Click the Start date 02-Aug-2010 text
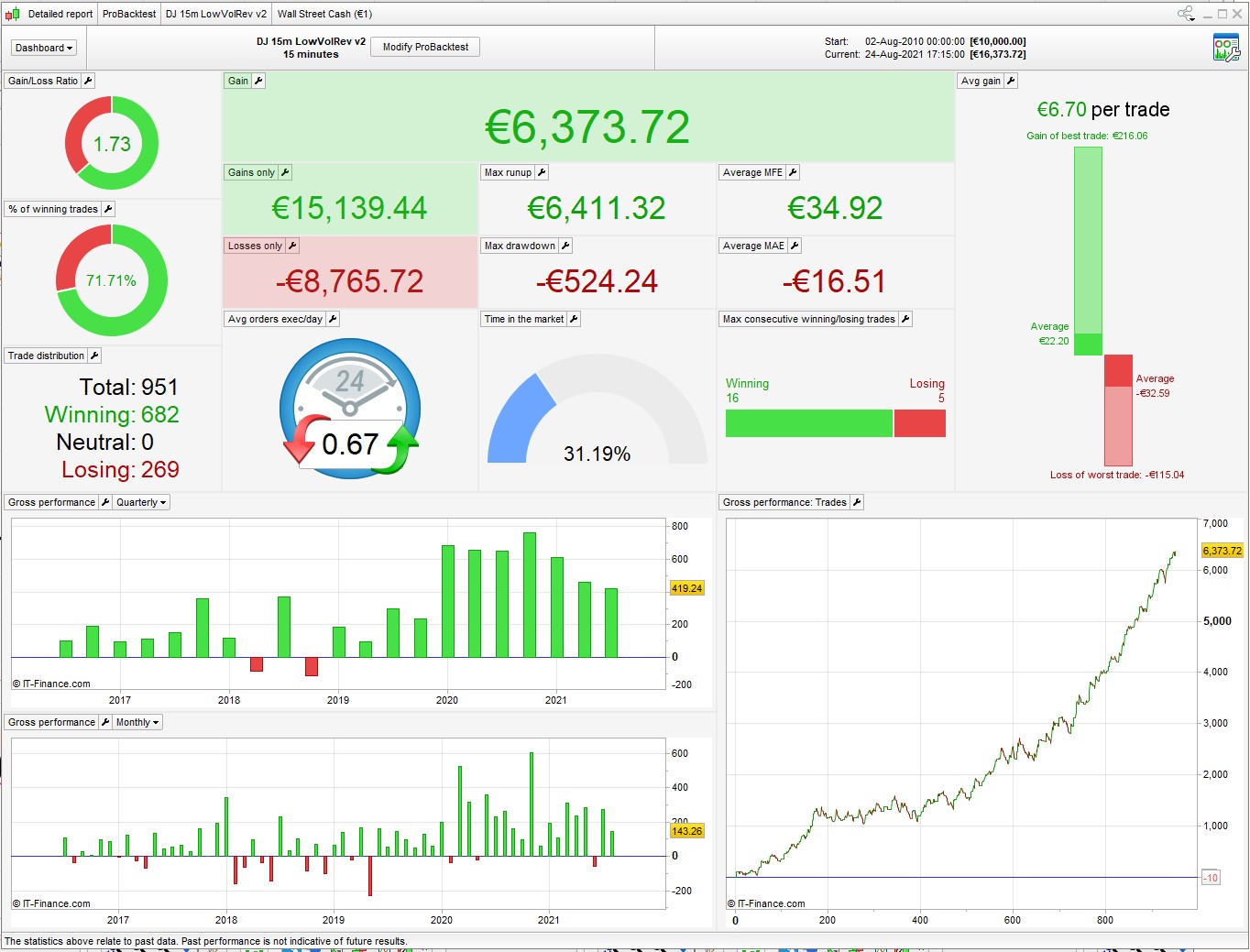Viewport: 1250px width, 952px height. pos(915,41)
